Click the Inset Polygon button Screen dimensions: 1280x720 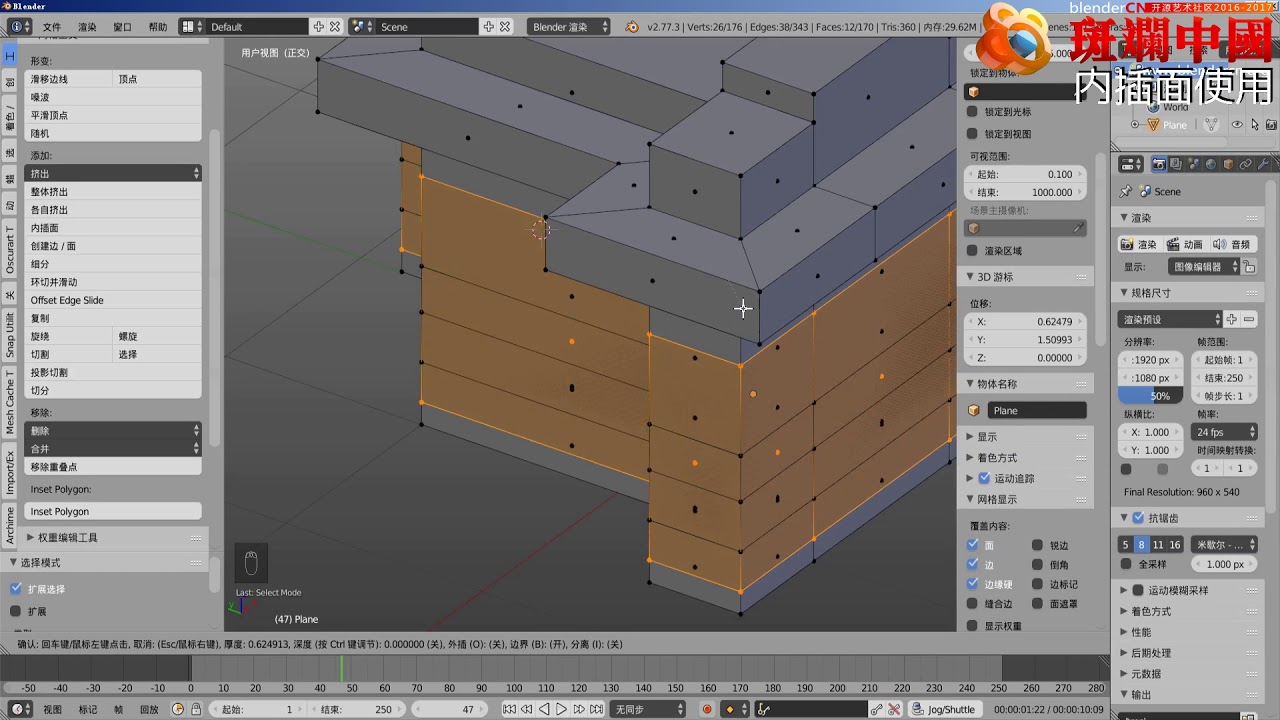(113, 511)
